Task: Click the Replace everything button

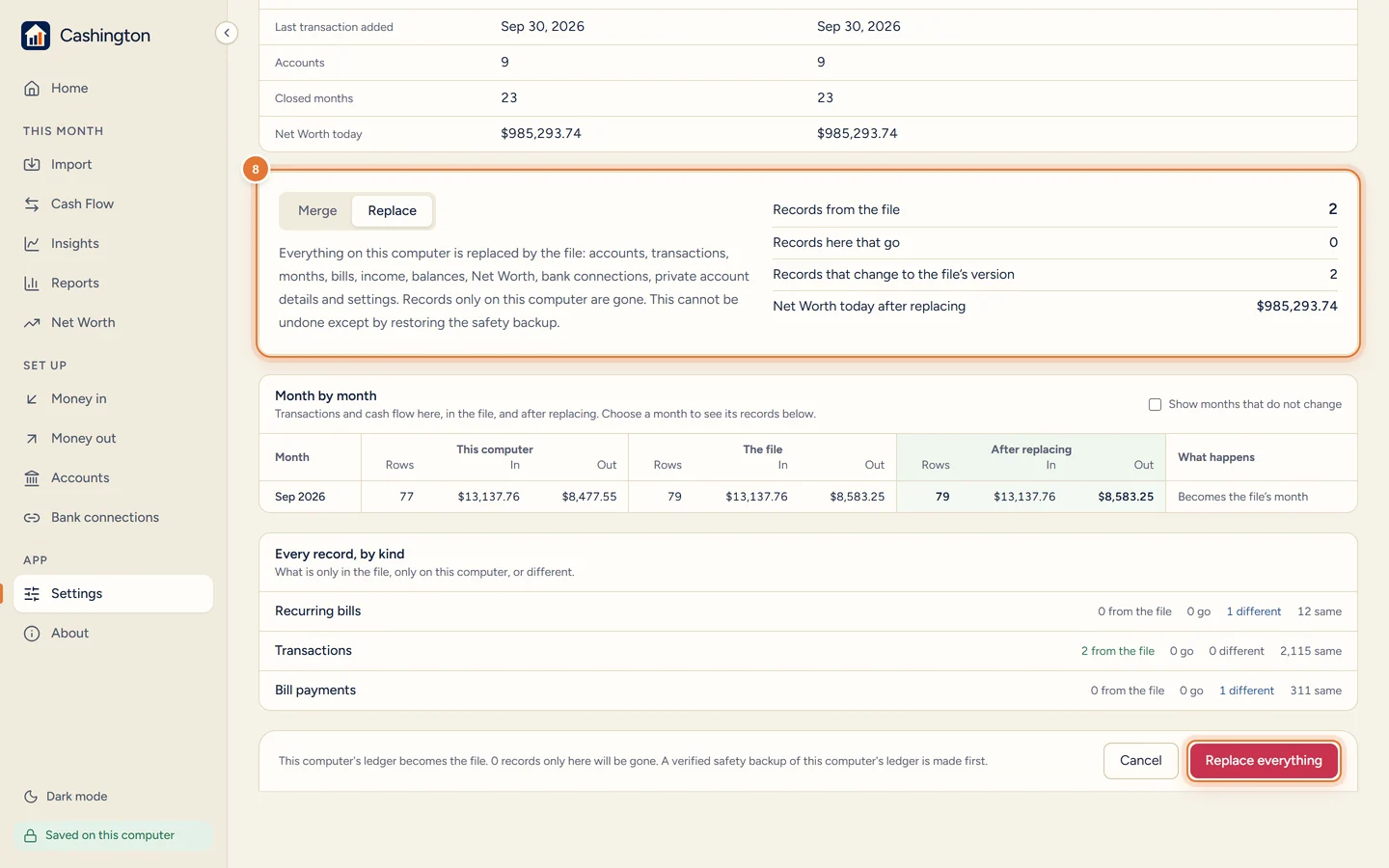Action: 1264,761
